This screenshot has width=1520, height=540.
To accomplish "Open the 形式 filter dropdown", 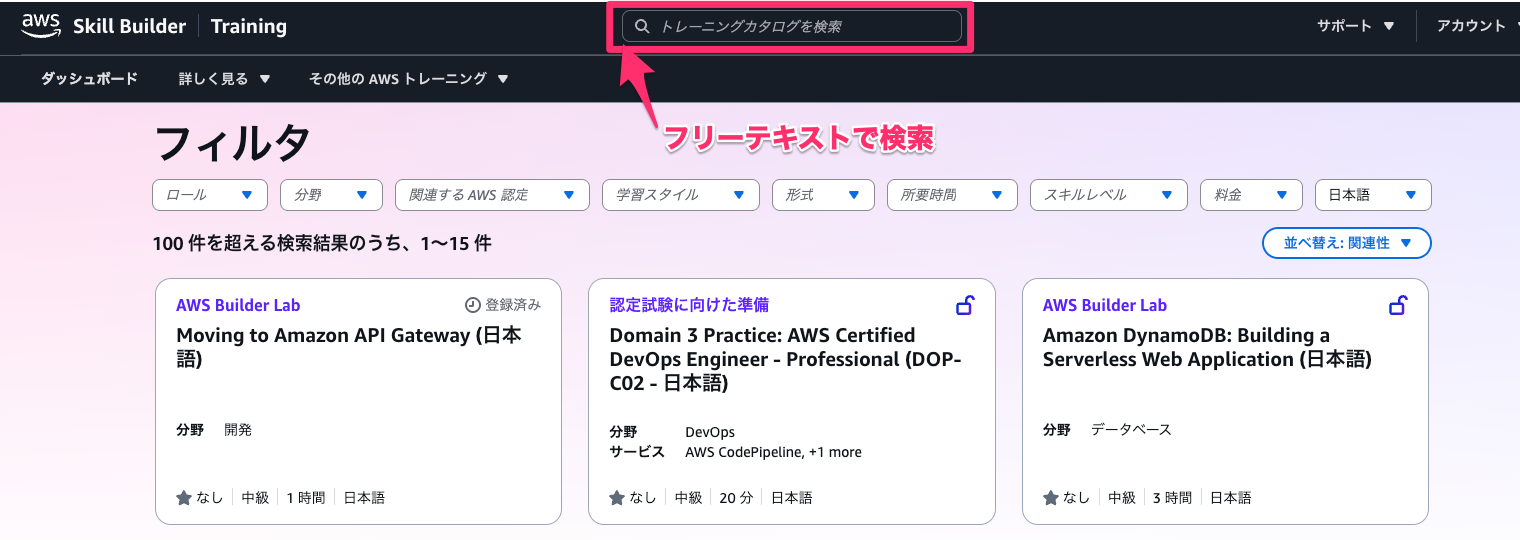I will [x=824, y=195].
